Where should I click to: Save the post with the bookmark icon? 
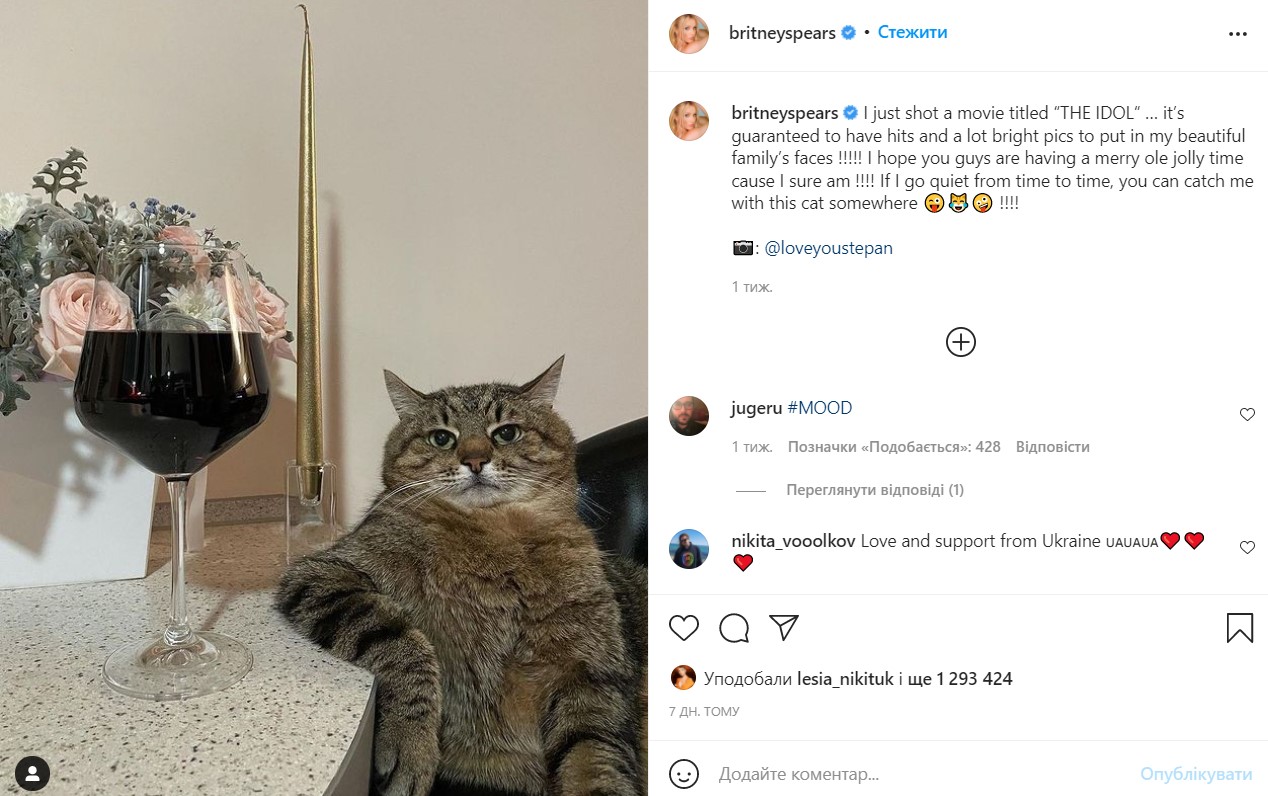pyautogui.click(x=1240, y=628)
